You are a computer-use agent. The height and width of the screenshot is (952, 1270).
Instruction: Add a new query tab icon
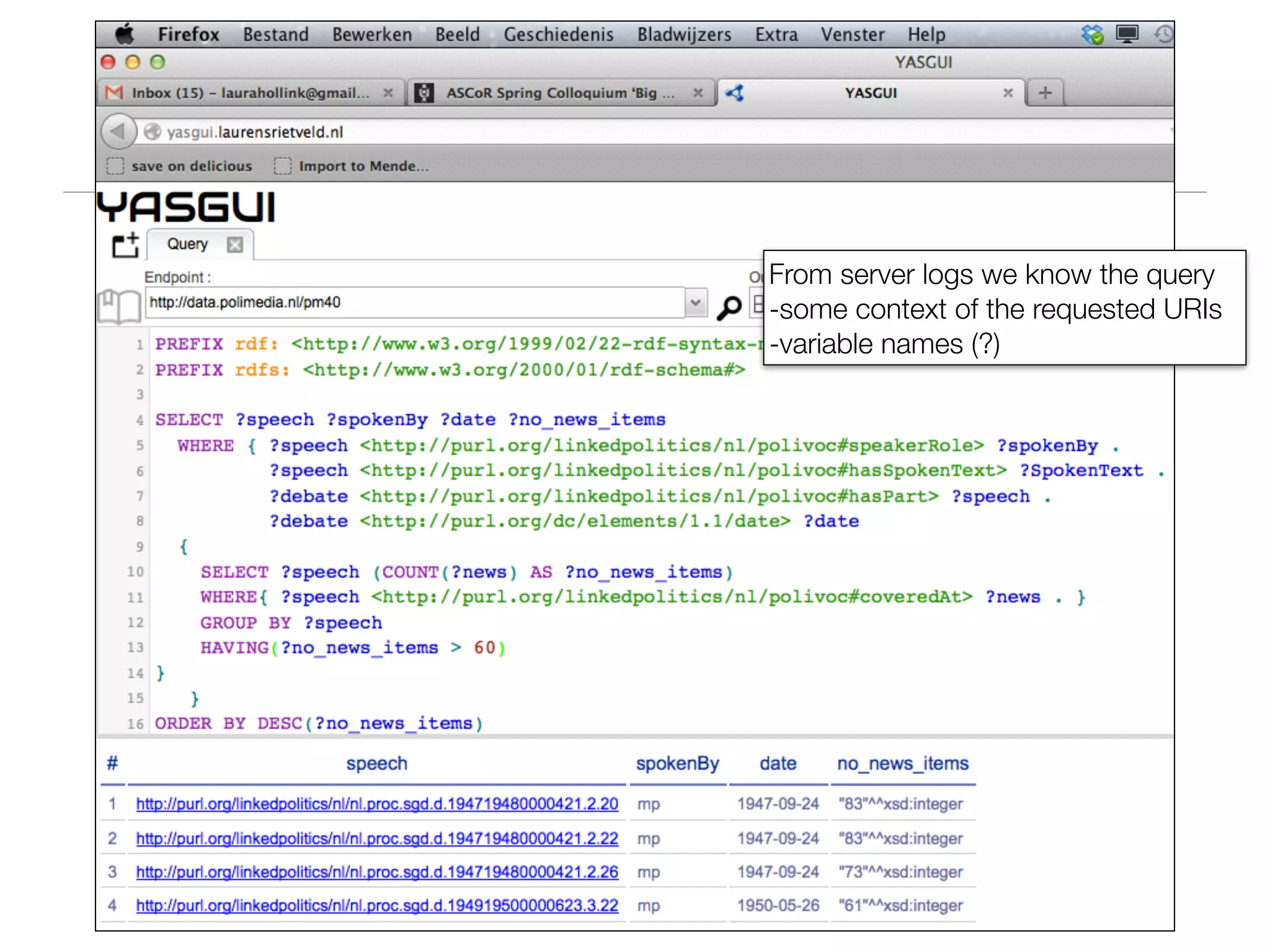(x=126, y=245)
